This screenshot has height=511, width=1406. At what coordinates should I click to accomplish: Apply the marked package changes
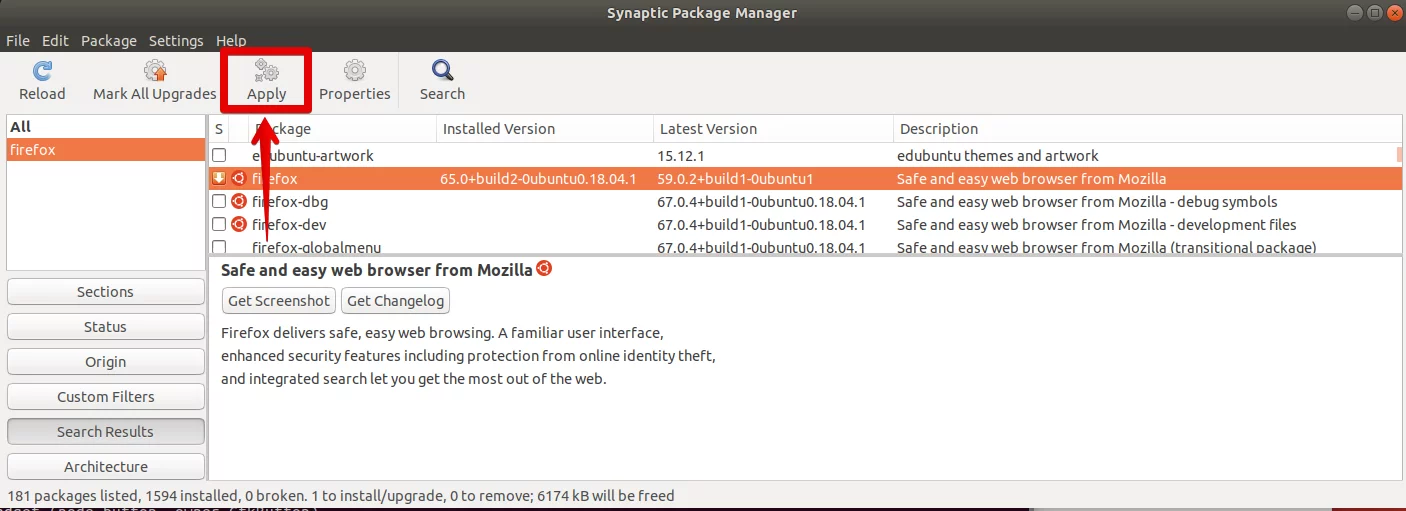point(266,81)
